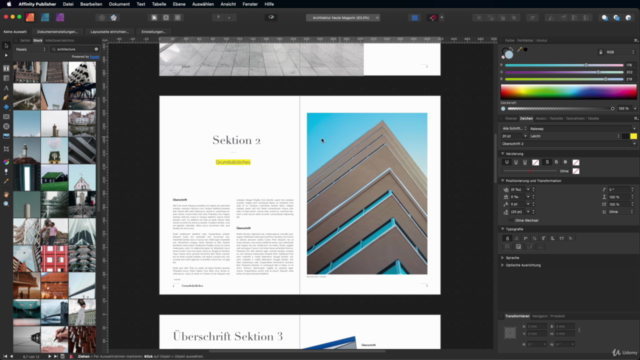
Task: Select the Artistic Text tool 'A'
Action: 6,88
